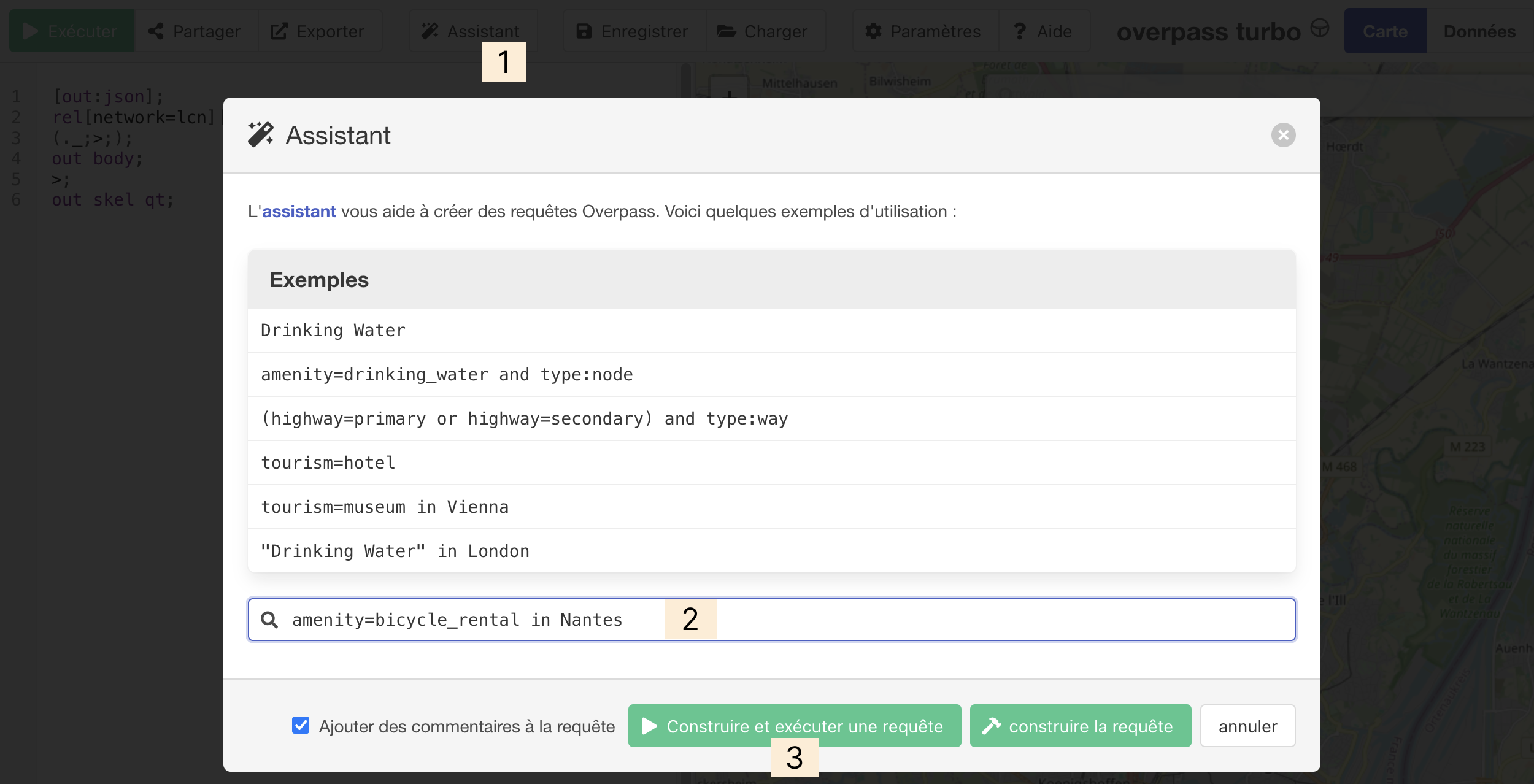Switch to the Données tab
1534x784 pixels.
[x=1479, y=31]
